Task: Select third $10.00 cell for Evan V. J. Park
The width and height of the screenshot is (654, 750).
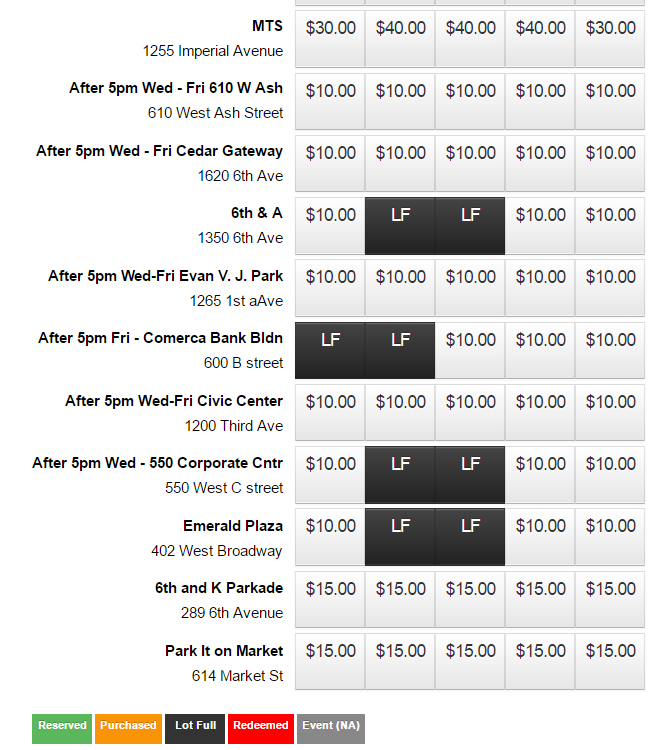Action: point(470,288)
